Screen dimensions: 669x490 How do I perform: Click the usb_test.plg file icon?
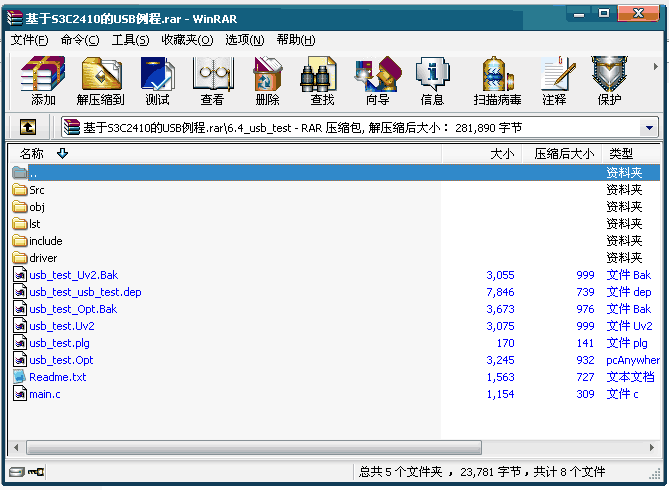20,343
